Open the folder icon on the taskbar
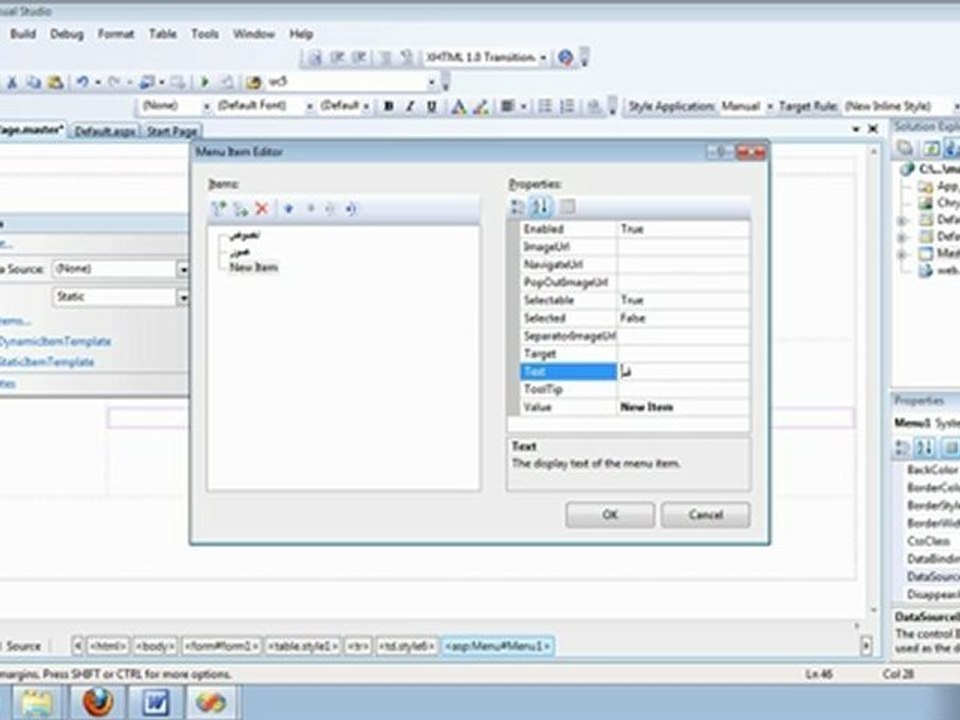This screenshot has width=960, height=720. coord(37,702)
